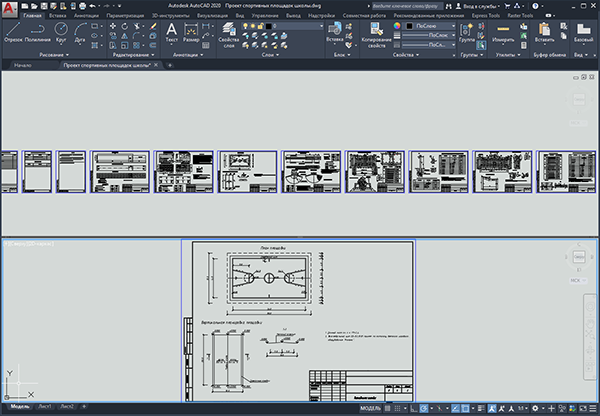This screenshot has width=600, height=416.
Task: Choose the Круг circle tool
Action: (61, 32)
